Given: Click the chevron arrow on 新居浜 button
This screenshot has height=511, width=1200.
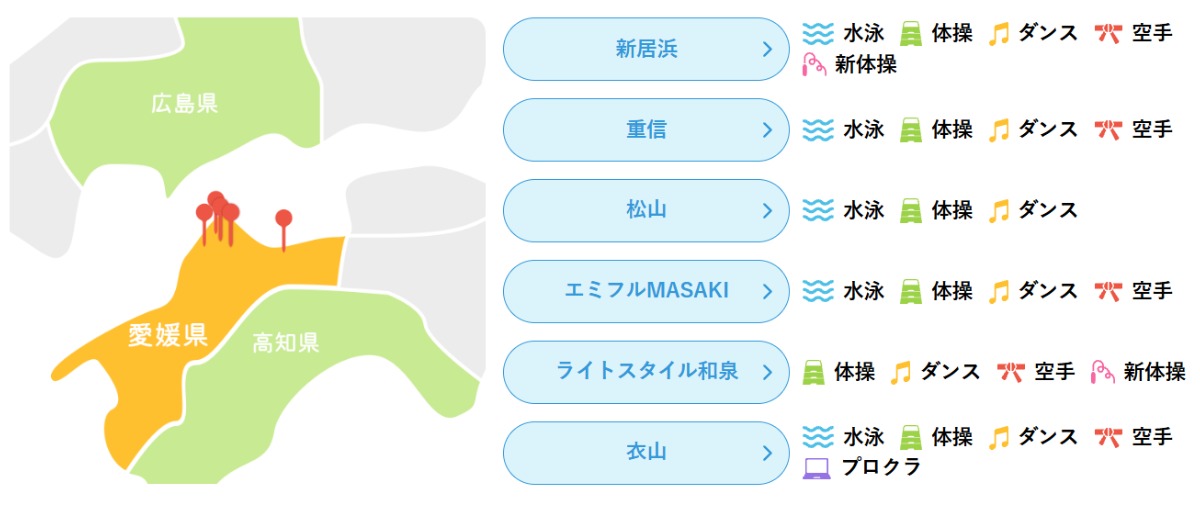Looking at the screenshot, I should click(767, 49).
